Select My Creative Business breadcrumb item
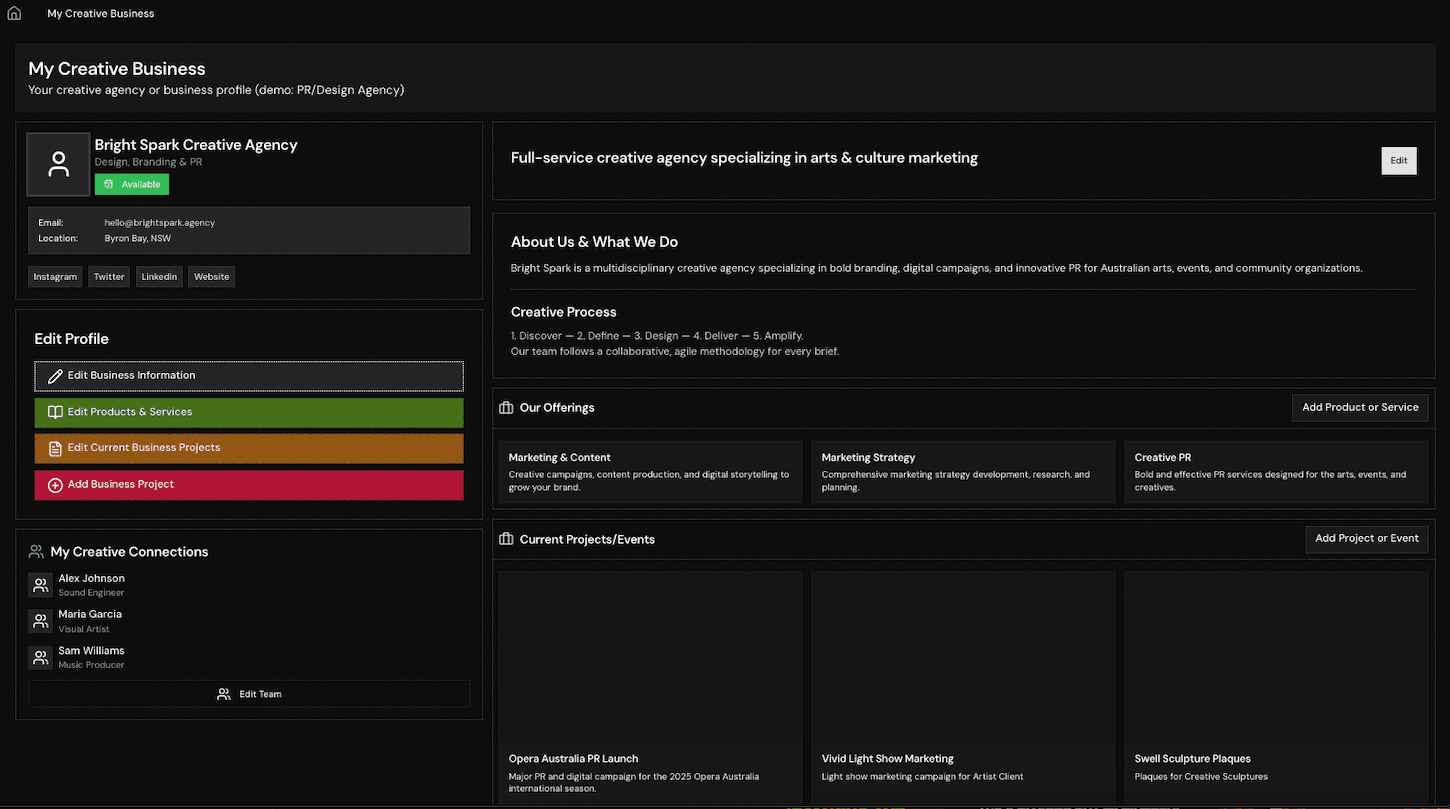Screen dimensions: 1450x809 coord(101,14)
